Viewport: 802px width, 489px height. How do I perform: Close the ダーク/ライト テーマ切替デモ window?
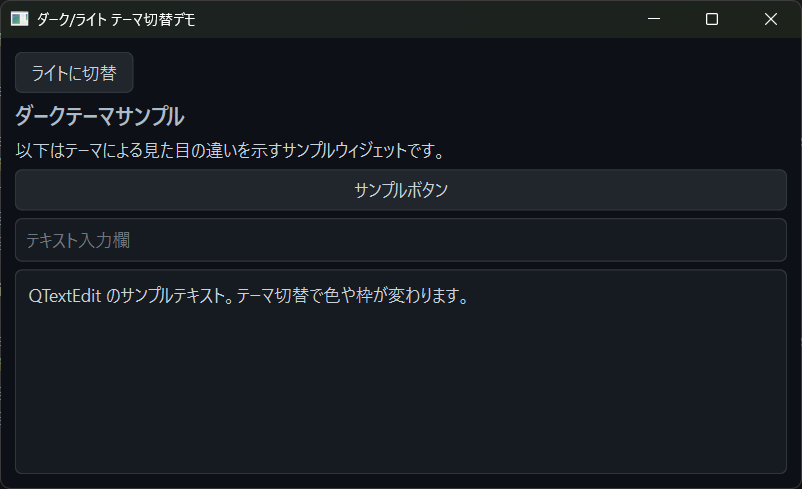point(771,19)
